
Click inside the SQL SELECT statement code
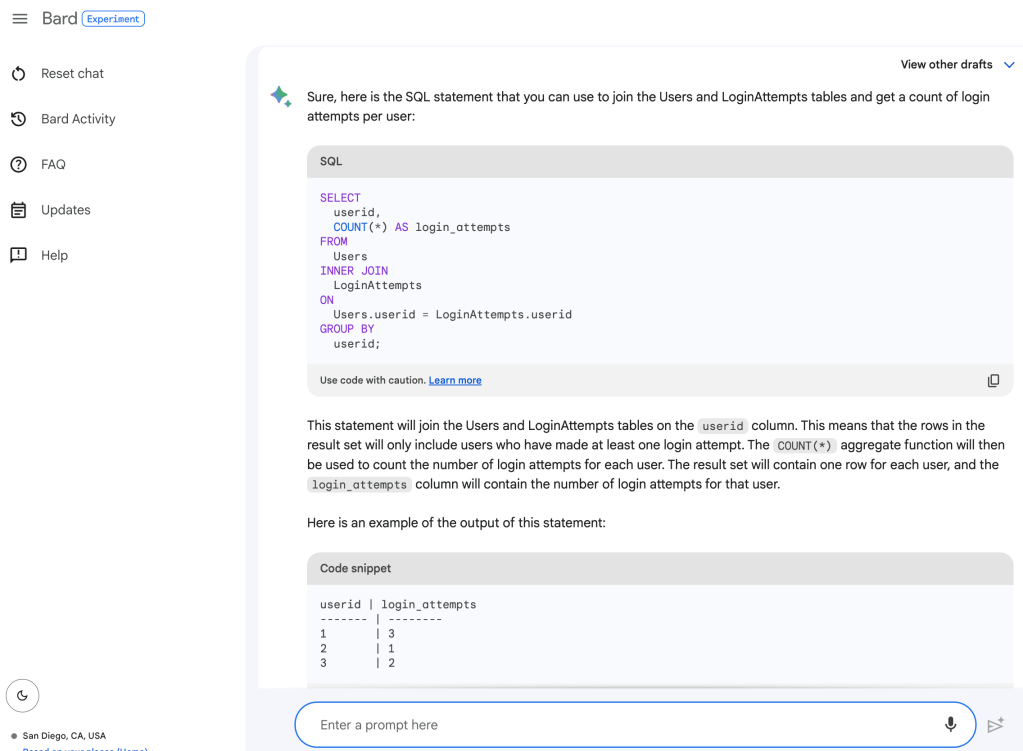tap(445, 270)
